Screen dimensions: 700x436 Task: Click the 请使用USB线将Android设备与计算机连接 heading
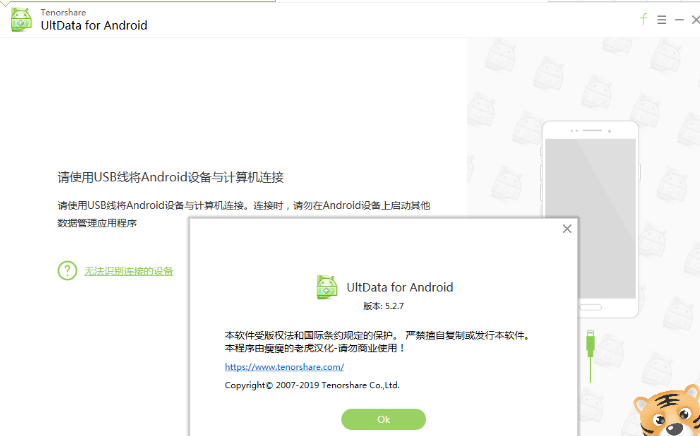pos(171,177)
